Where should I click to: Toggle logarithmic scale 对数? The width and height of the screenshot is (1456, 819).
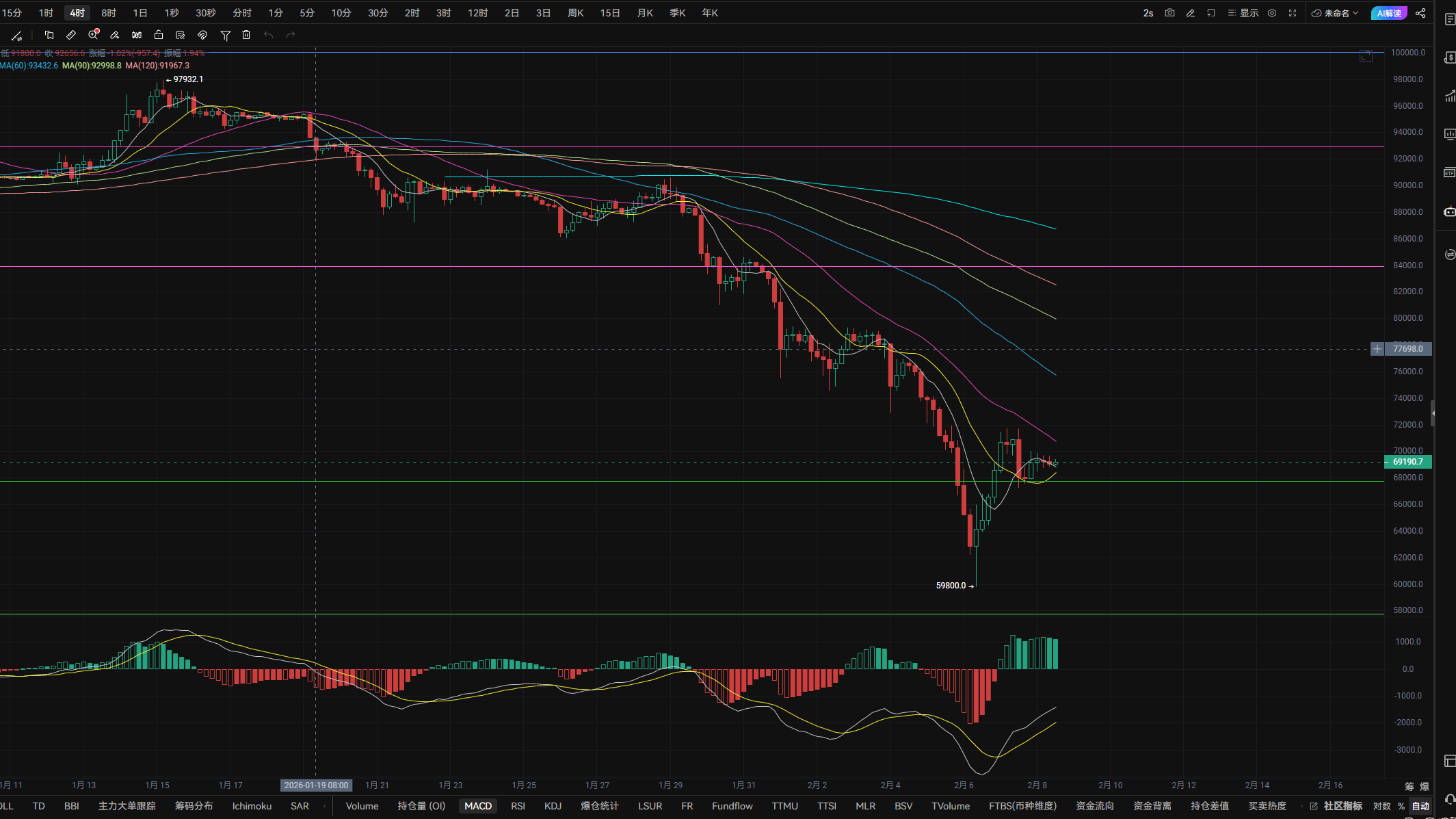(x=1381, y=806)
